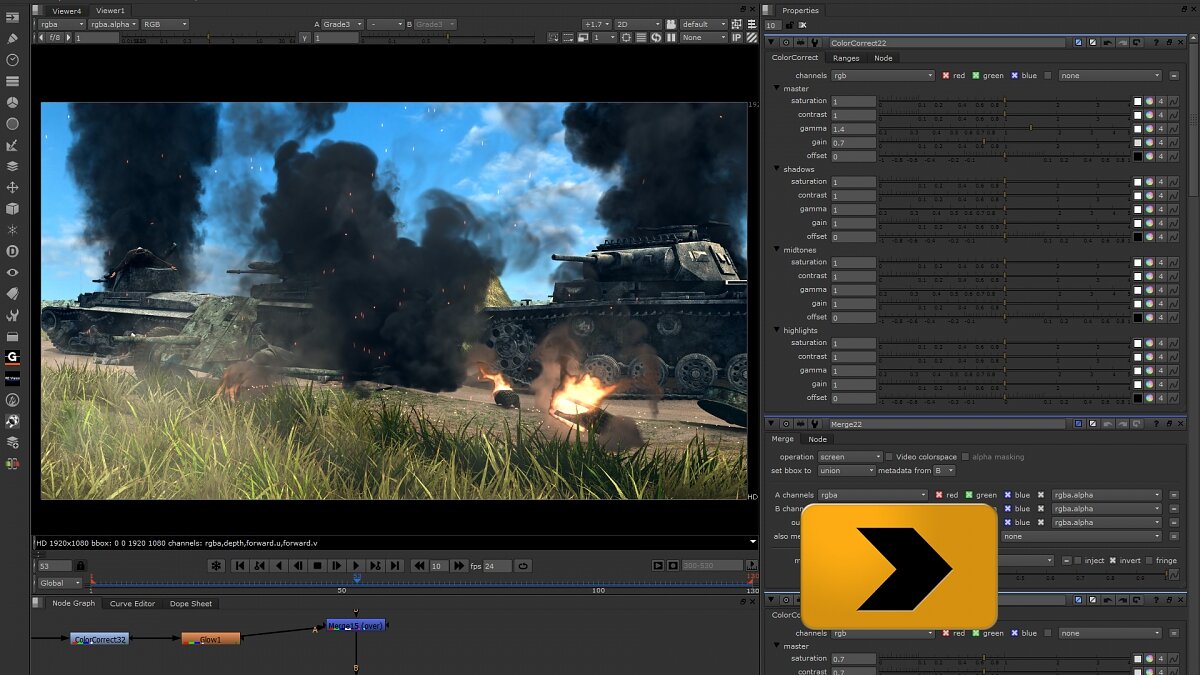This screenshot has height=675, width=1200.
Task: Switch to the Curve Editor tab
Action: tap(132, 603)
